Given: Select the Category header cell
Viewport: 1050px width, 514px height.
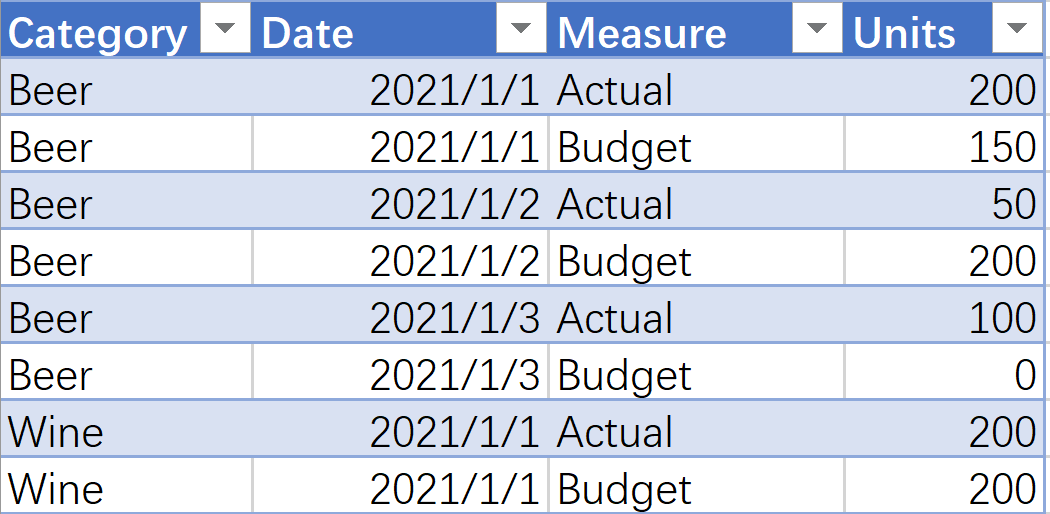Looking at the screenshot, I should (126, 29).
